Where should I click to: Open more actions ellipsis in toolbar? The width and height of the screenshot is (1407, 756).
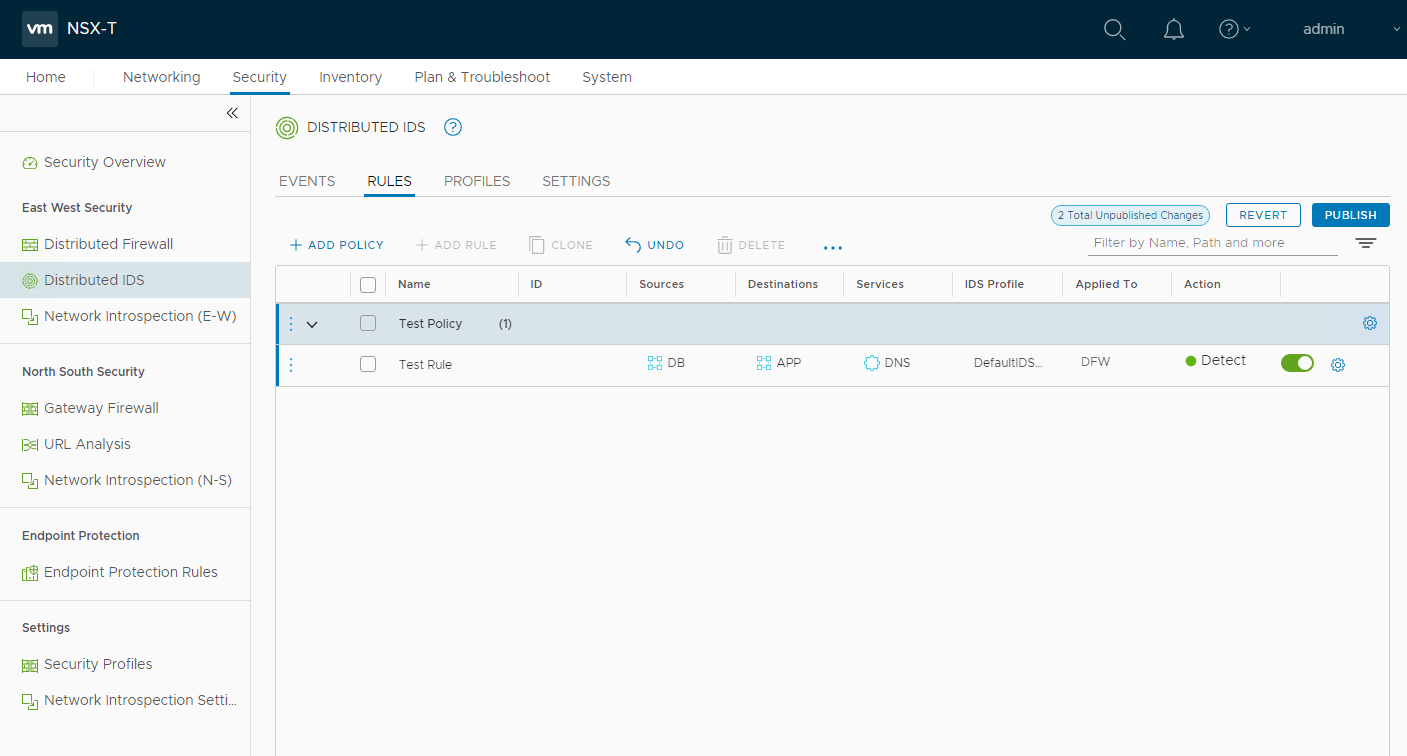click(x=833, y=247)
